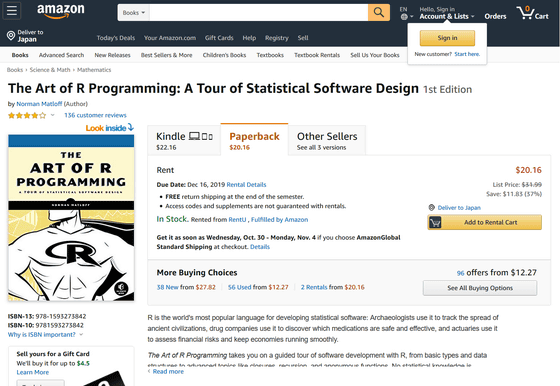
Task: Click 38 New offers link
Action: [x=168, y=287]
